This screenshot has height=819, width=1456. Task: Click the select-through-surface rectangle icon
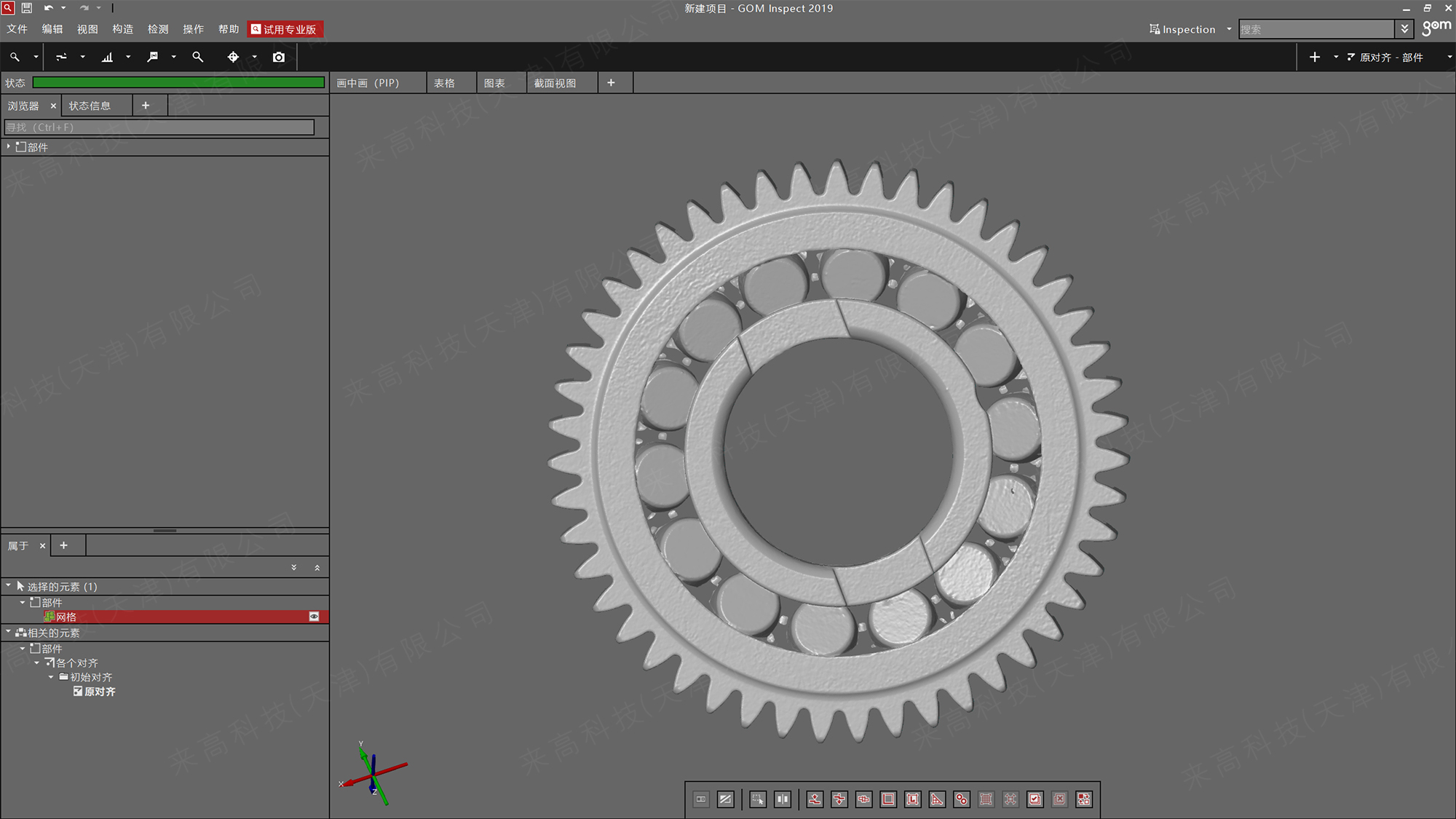pyautogui.click(x=758, y=799)
